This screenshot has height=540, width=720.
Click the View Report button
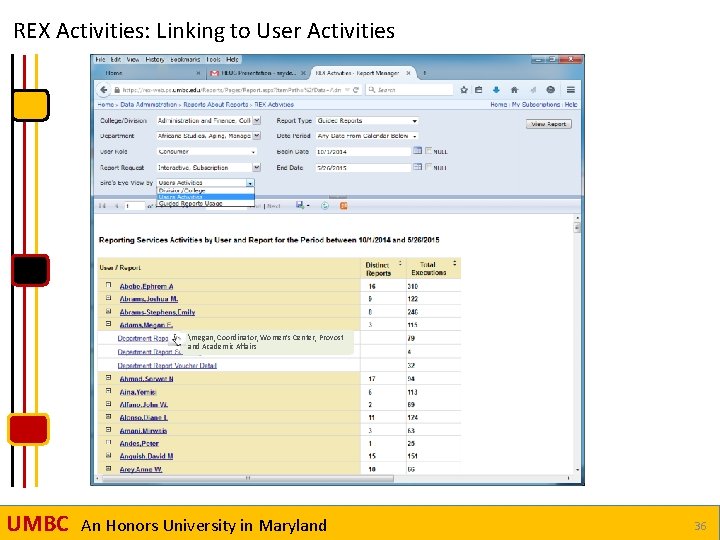point(549,124)
